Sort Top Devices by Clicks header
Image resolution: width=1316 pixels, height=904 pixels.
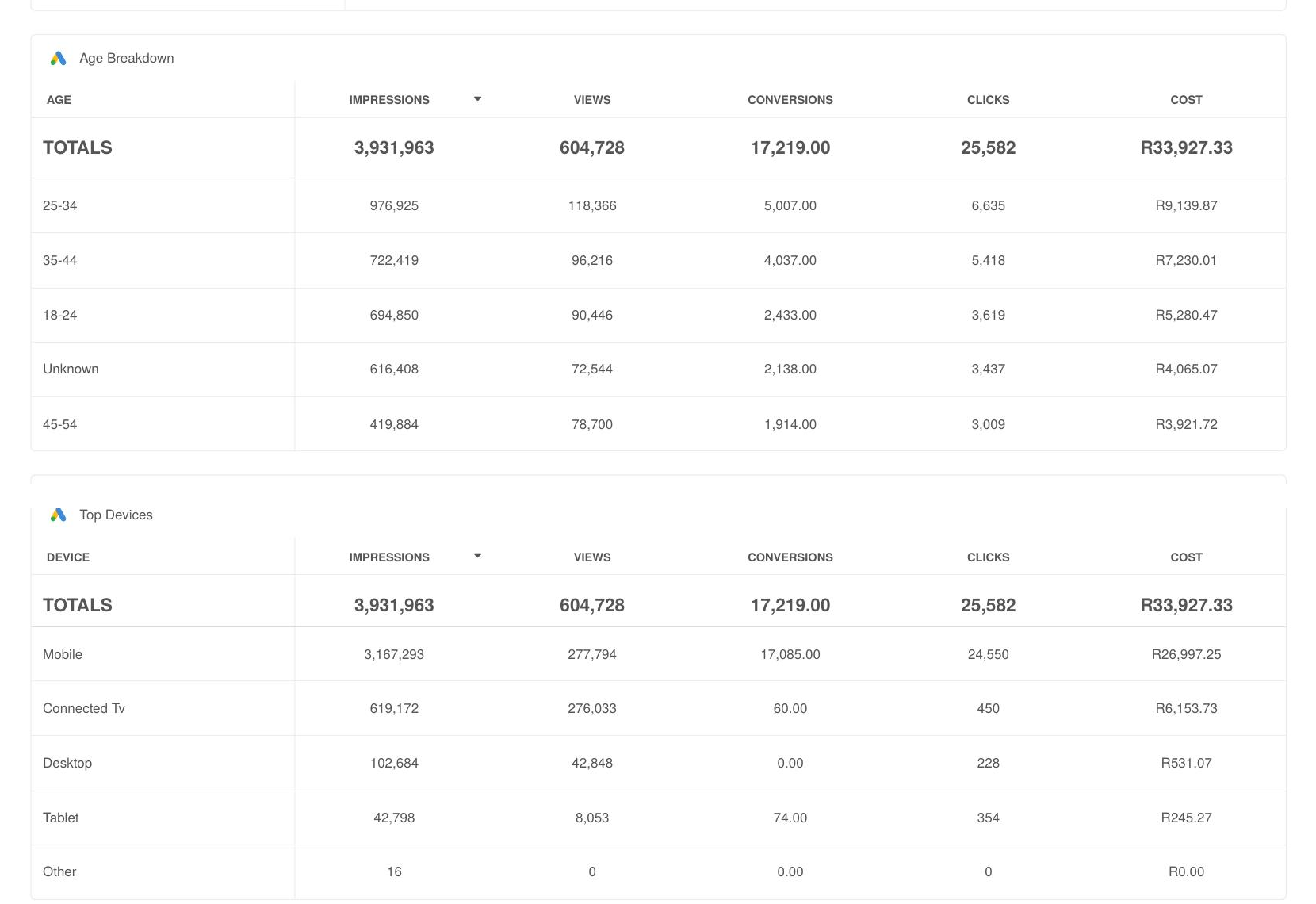tap(988, 557)
